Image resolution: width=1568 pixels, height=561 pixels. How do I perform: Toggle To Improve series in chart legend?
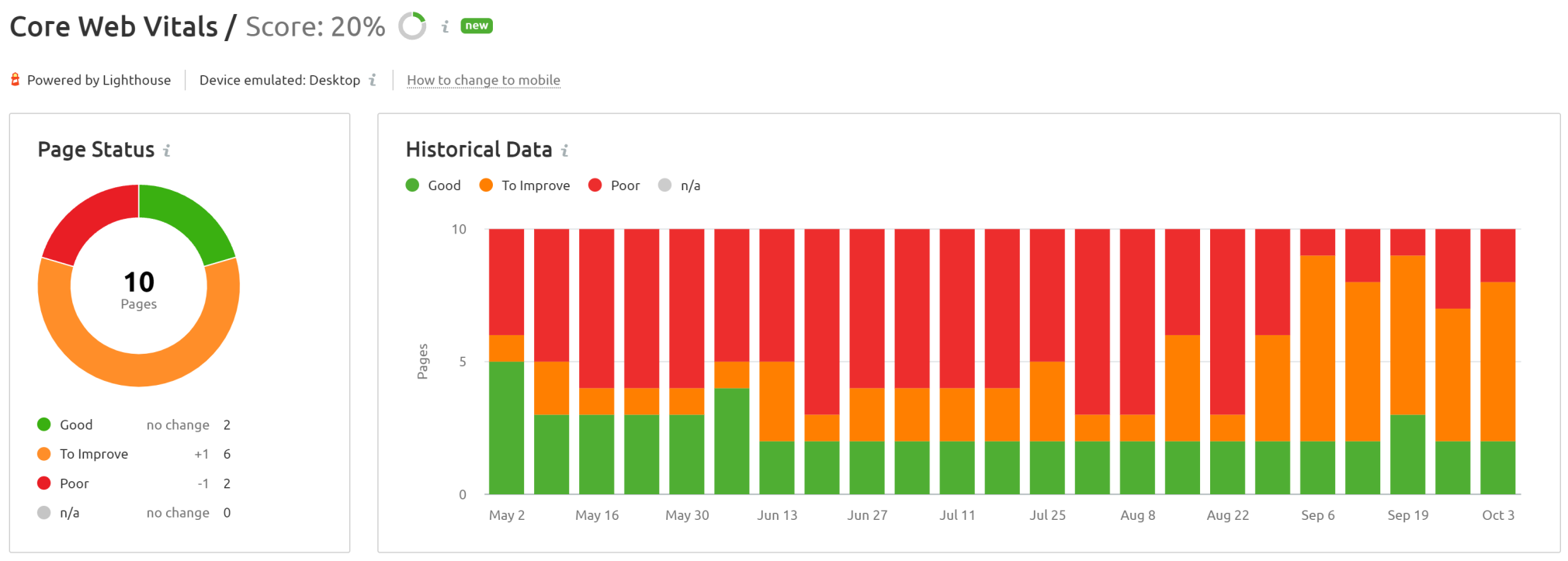(525, 185)
